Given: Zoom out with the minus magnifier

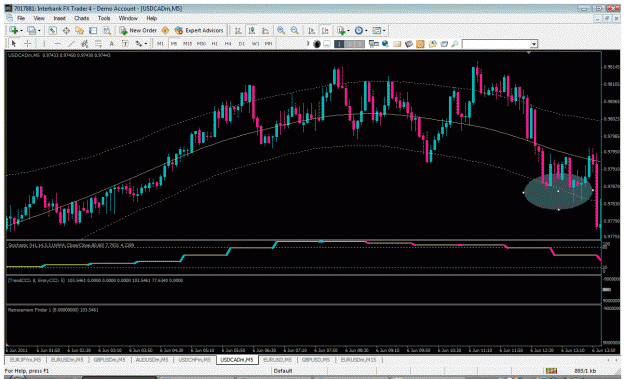Looking at the screenshot, I should coord(295,30).
